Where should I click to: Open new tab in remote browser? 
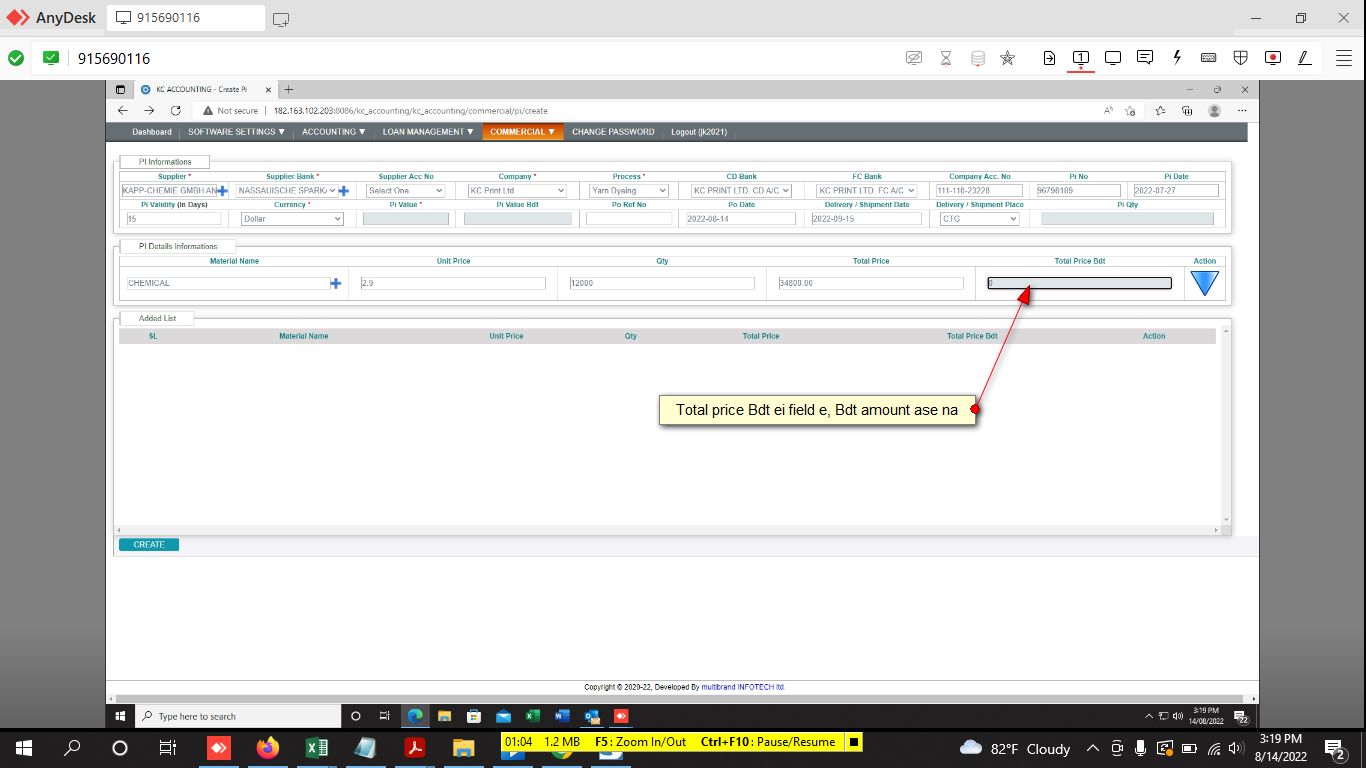tap(288, 89)
